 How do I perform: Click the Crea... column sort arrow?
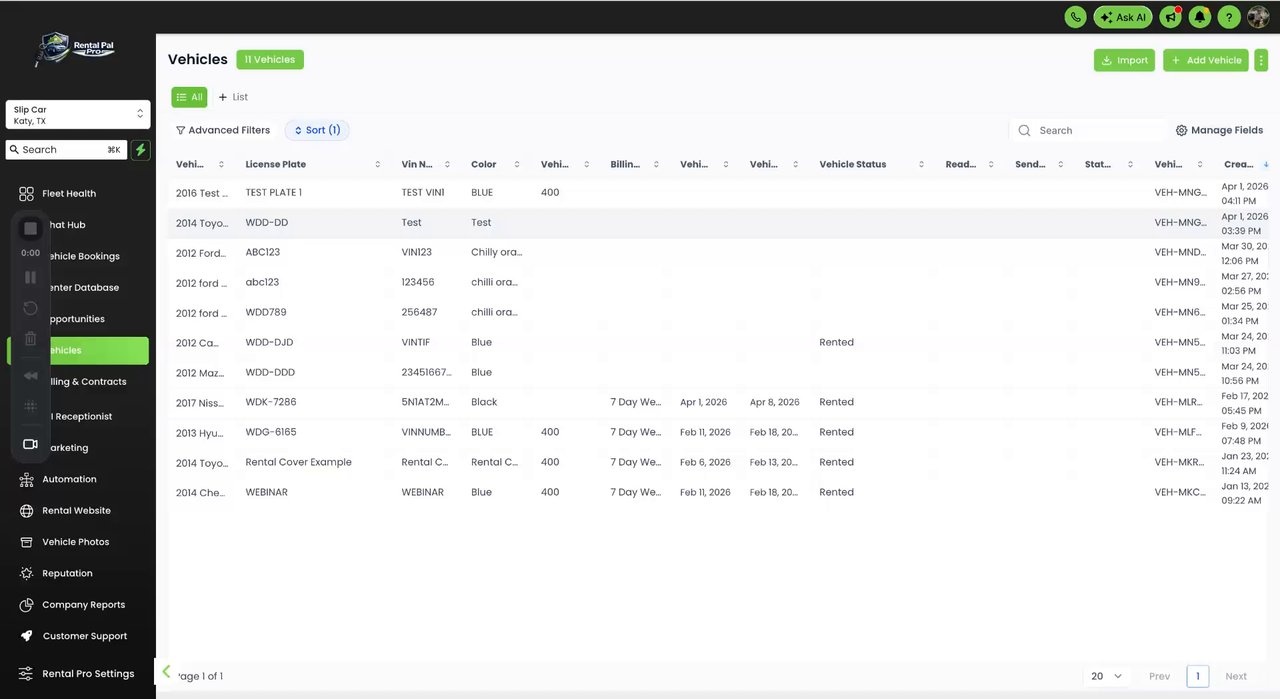1266,164
